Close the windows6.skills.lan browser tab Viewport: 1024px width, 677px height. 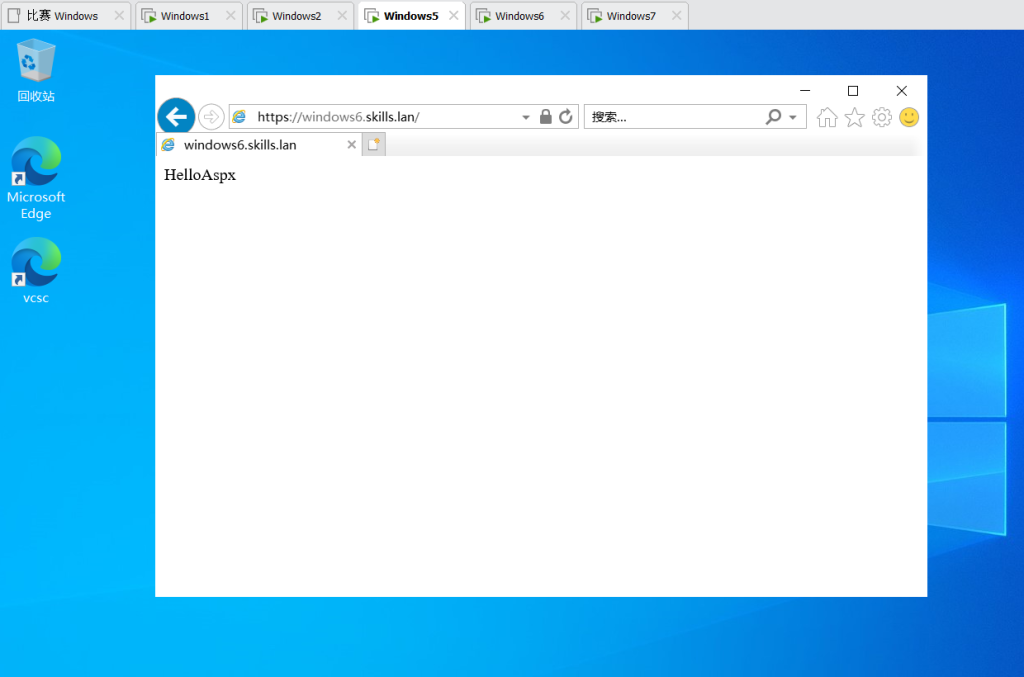[x=351, y=145]
